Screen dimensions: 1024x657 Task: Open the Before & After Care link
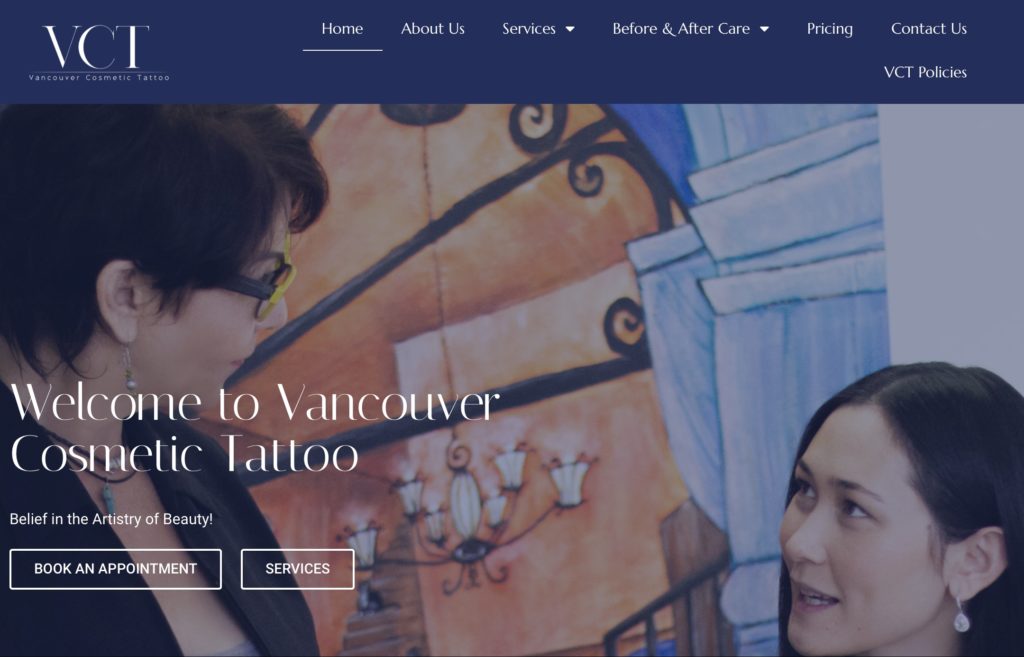(680, 29)
